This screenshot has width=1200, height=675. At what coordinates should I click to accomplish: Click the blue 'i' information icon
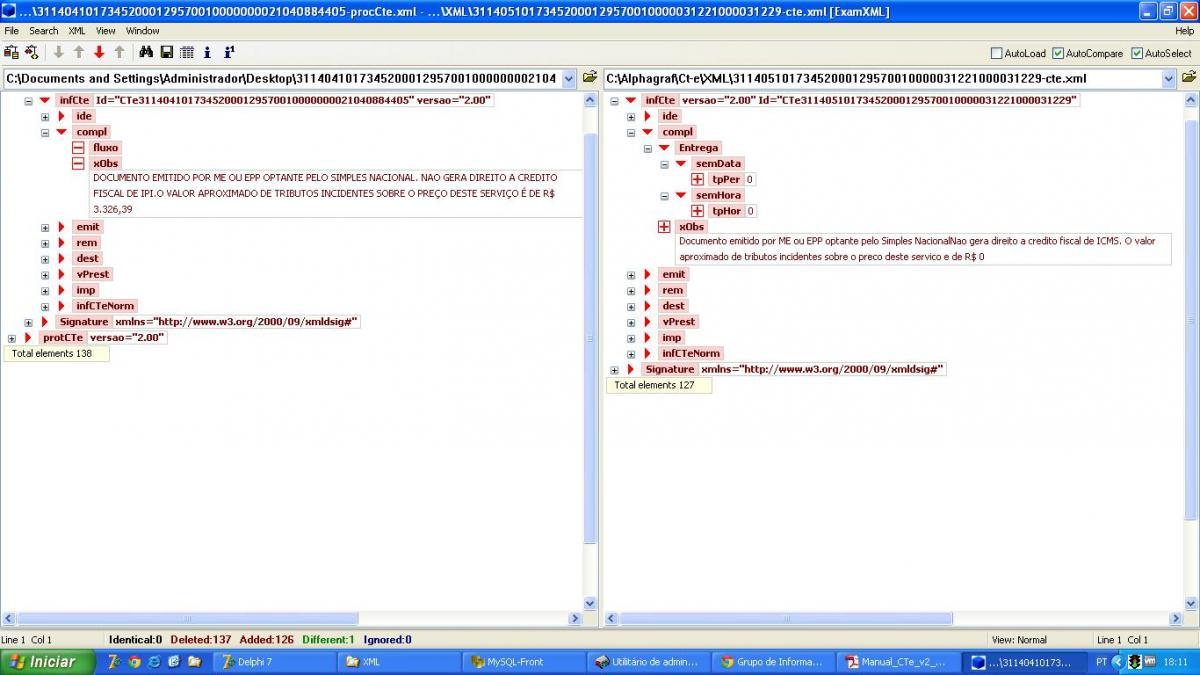(207, 52)
